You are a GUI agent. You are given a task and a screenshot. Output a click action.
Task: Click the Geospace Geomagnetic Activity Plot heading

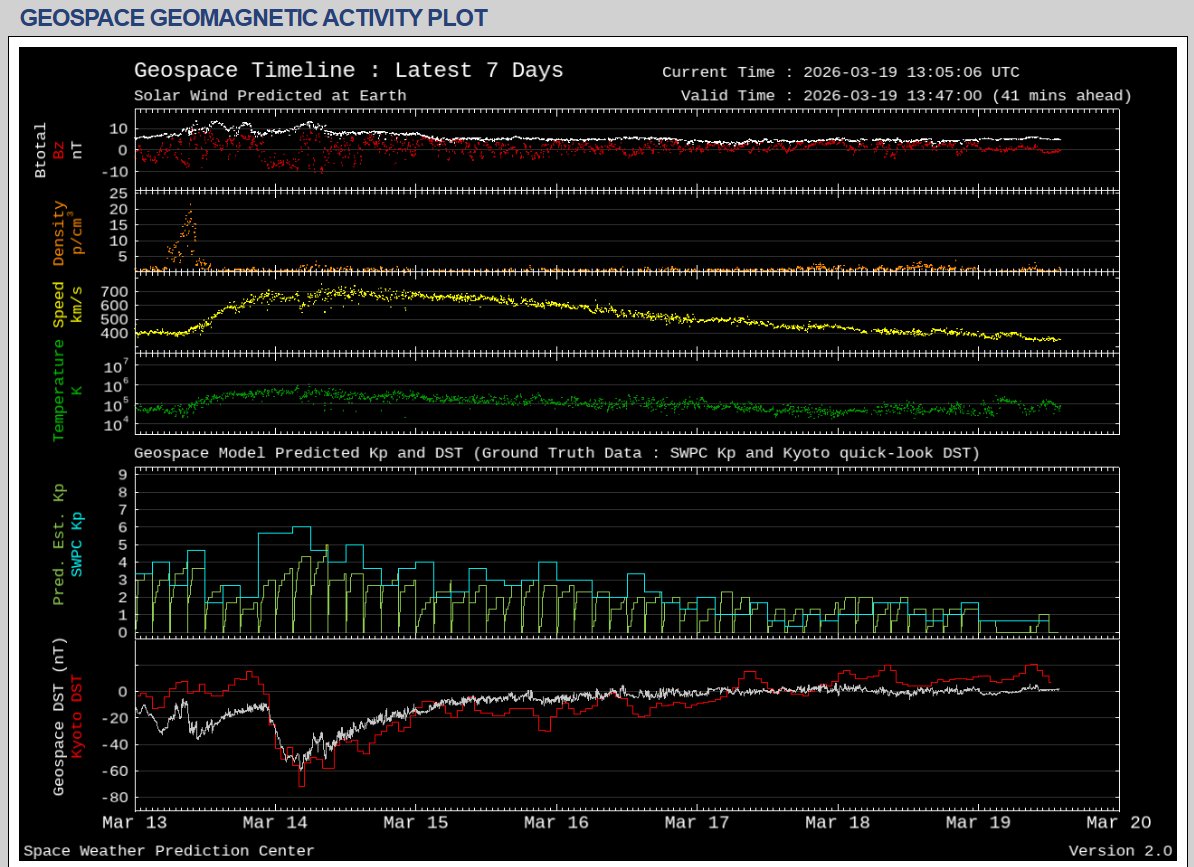pyautogui.click(x=253, y=18)
